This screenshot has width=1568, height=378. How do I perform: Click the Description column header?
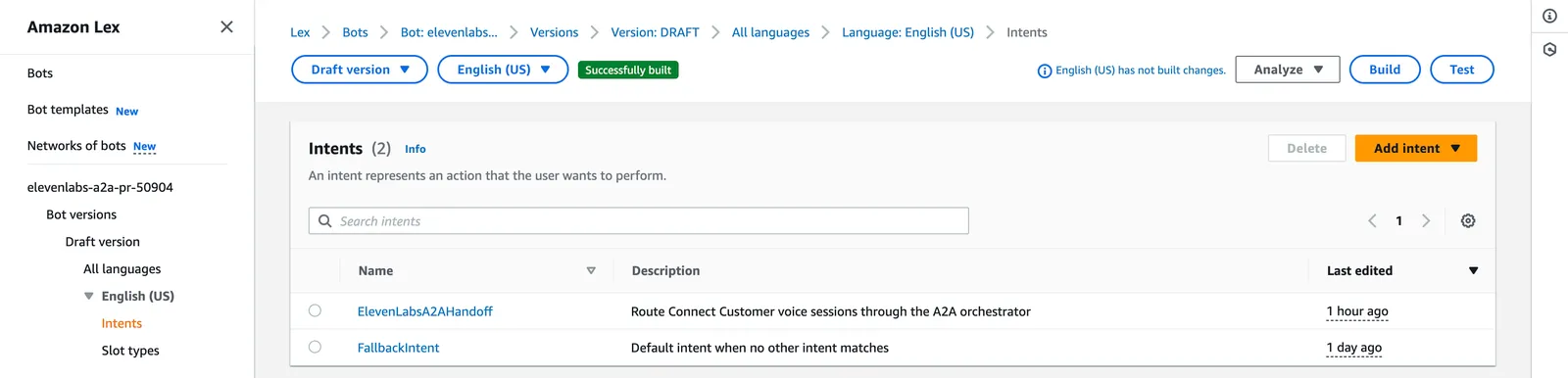[x=666, y=271]
